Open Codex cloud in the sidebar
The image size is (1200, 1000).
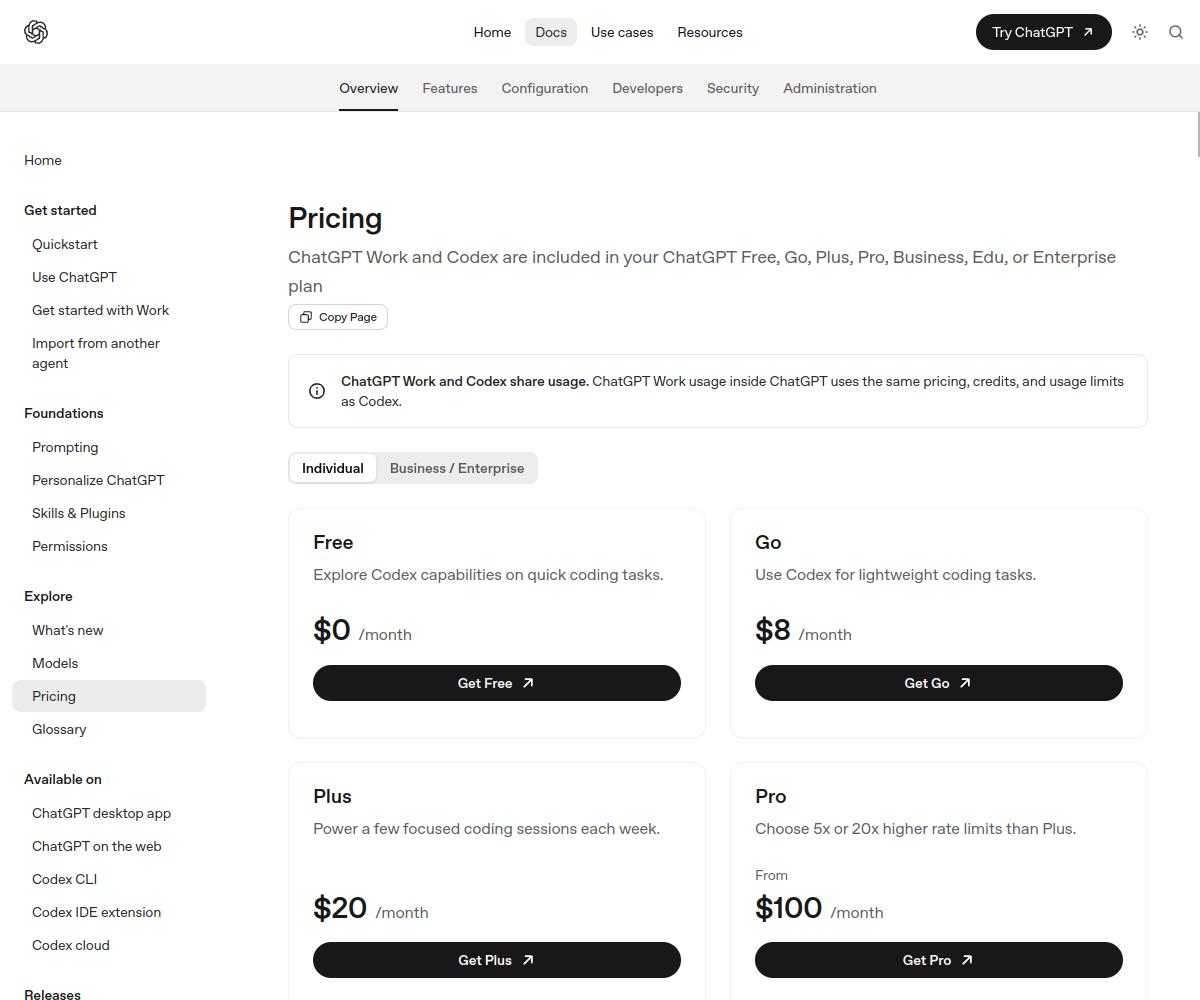[71, 945]
